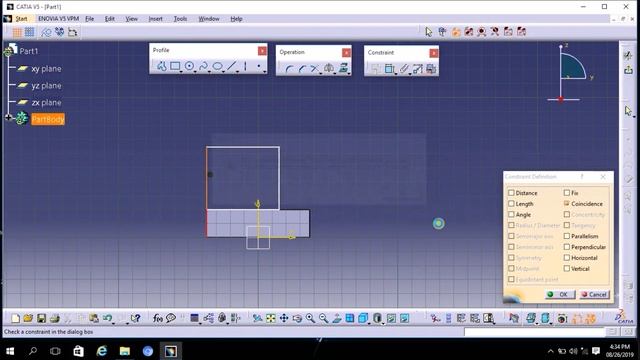Click the Exit Workbench icon

629,70
